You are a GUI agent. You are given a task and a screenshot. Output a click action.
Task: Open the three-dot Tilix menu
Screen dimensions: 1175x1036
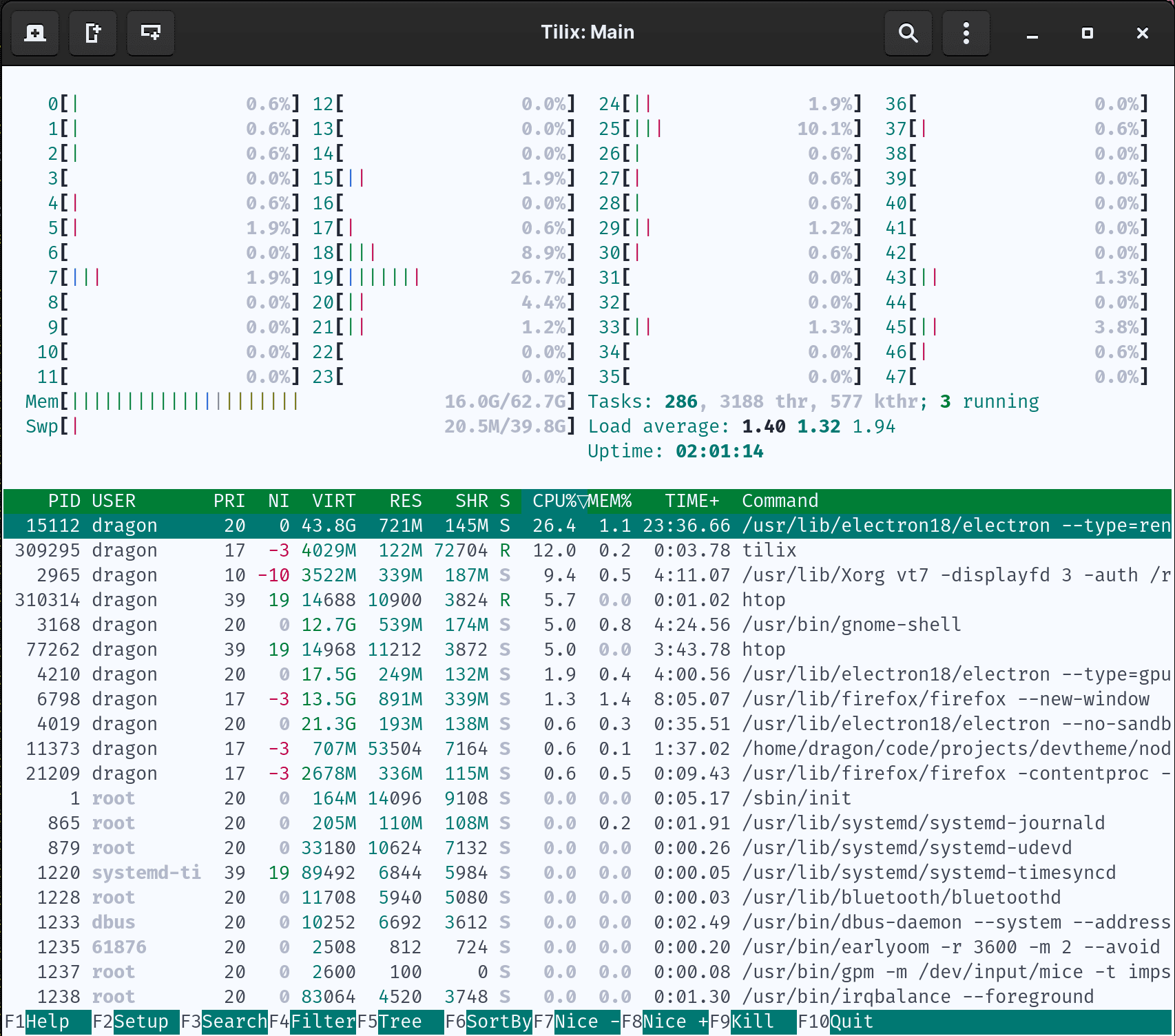pos(966,32)
